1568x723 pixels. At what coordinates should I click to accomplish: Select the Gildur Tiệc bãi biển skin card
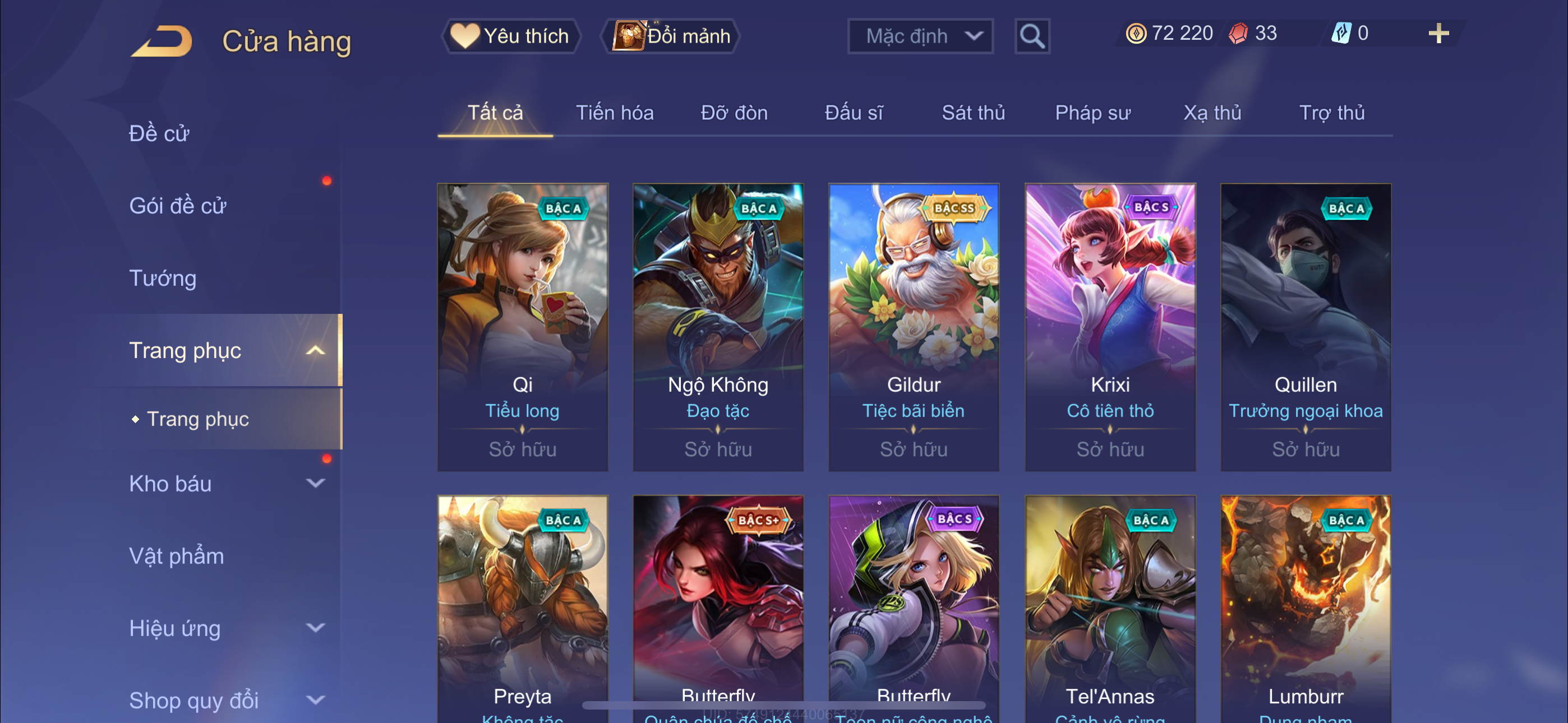pyautogui.click(x=914, y=327)
